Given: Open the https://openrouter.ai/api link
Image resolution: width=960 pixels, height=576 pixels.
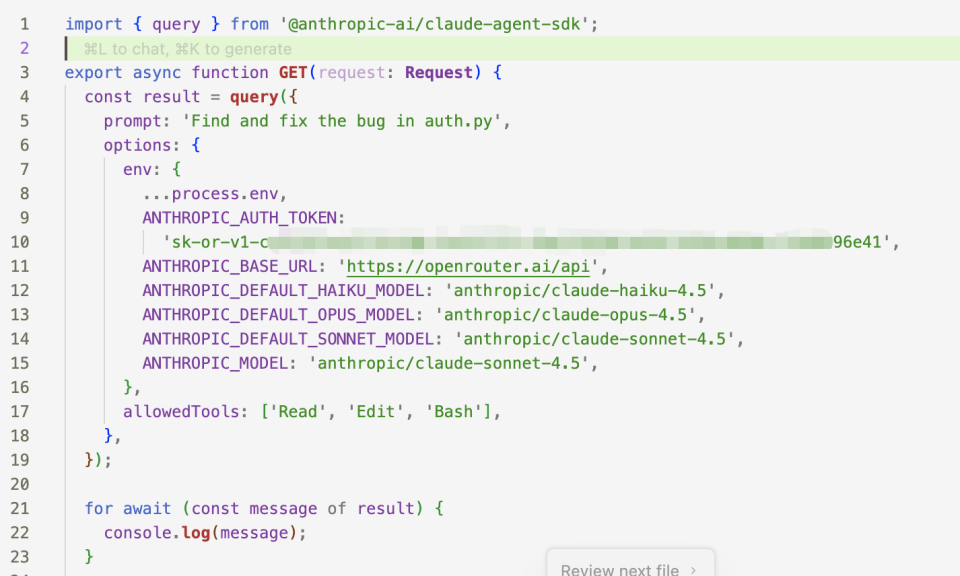Looking at the screenshot, I should (468, 266).
